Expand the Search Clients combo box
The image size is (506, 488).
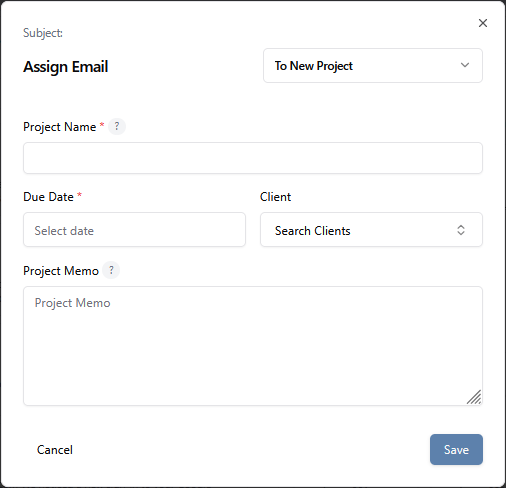[371, 230]
